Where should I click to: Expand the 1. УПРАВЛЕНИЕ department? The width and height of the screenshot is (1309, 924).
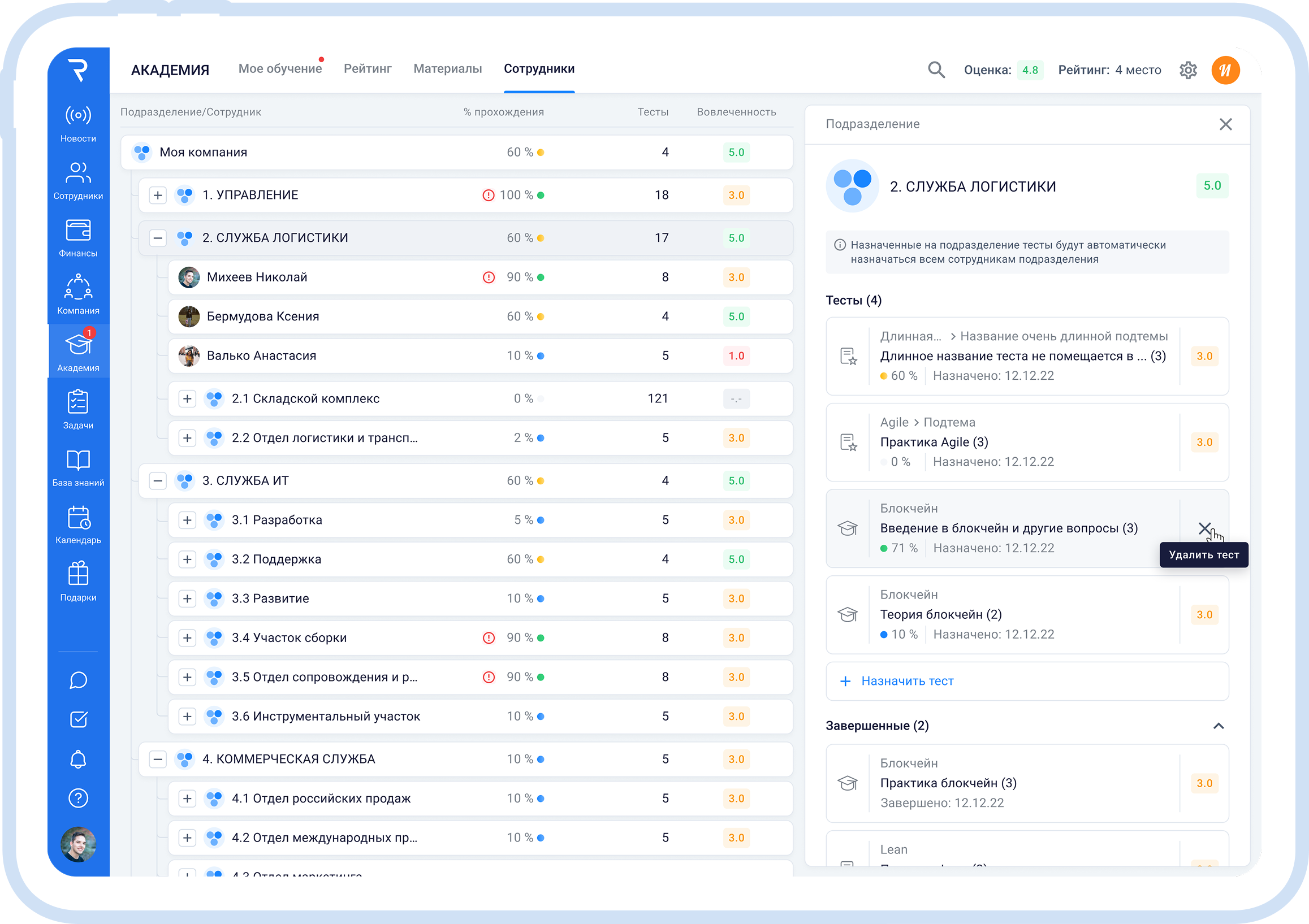tap(158, 196)
